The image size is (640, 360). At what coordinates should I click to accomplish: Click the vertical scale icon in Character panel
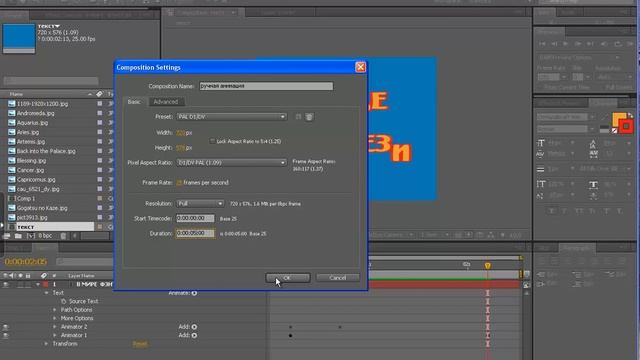click(541, 184)
